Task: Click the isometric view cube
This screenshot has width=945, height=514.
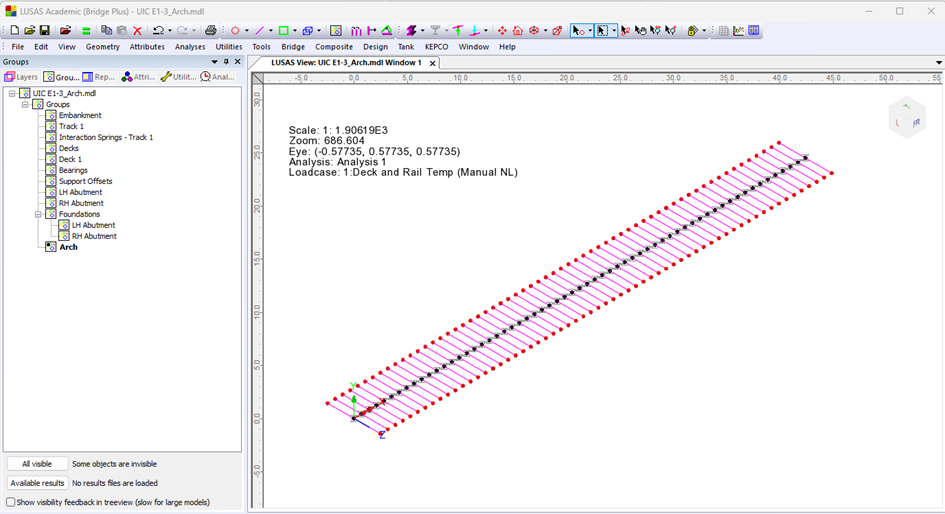Action: [x=907, y=119]
